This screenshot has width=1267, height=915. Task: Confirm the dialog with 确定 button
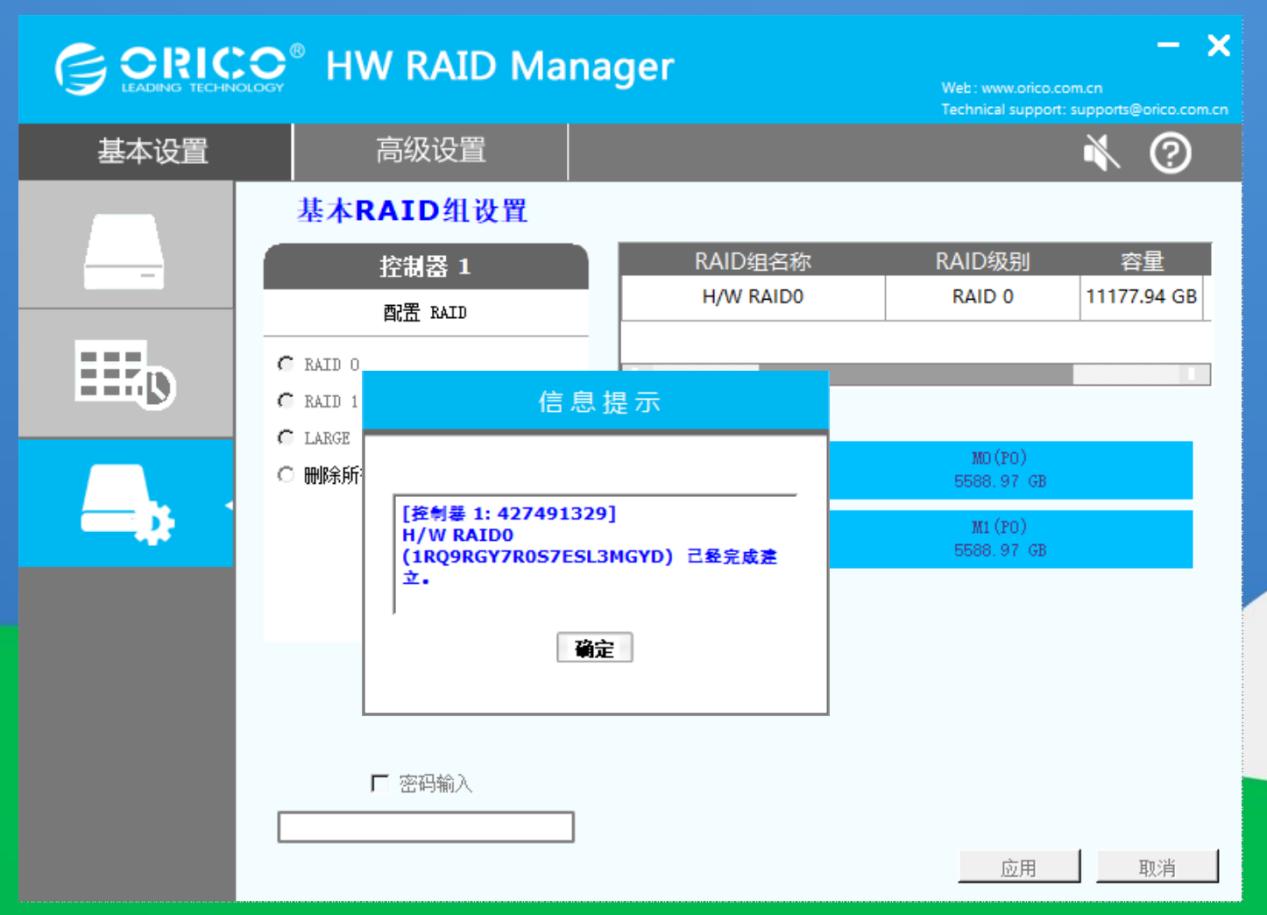[596, 648]
